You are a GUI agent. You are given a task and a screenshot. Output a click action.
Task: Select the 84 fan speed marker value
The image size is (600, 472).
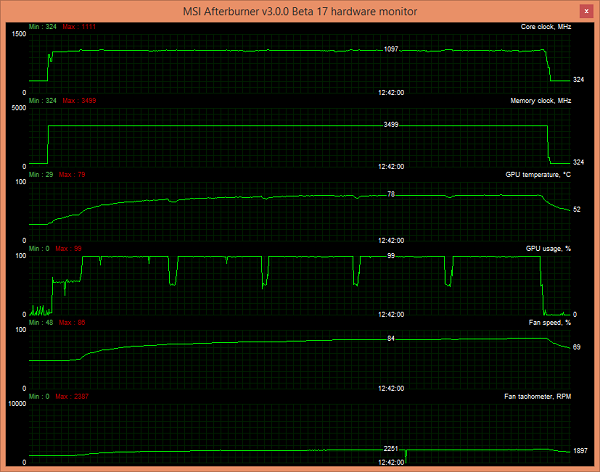coord(391,339)
